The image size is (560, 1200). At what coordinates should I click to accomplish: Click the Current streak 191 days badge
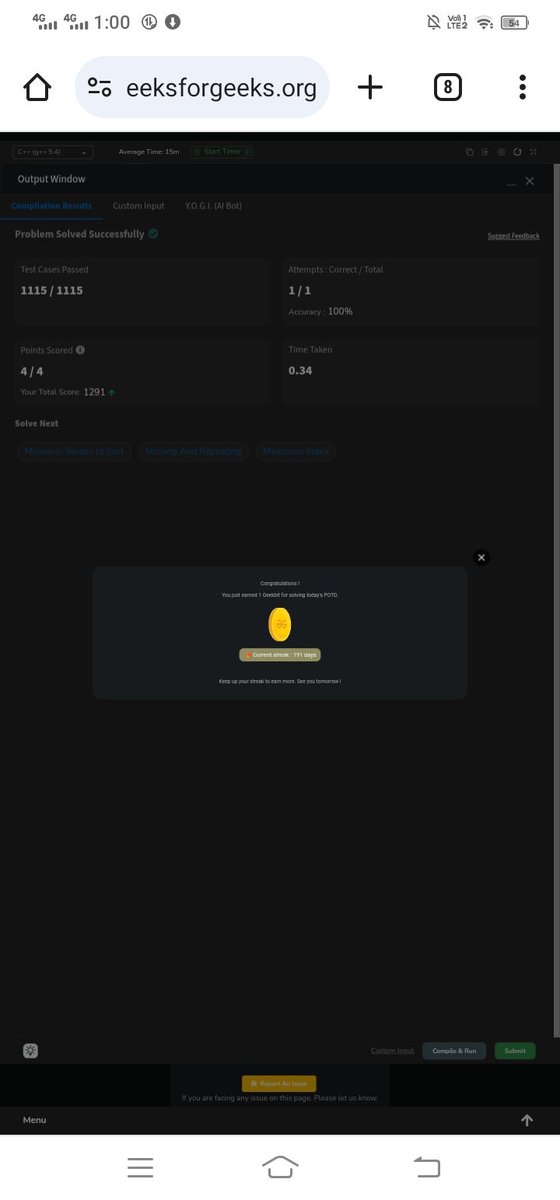point(280,654)
